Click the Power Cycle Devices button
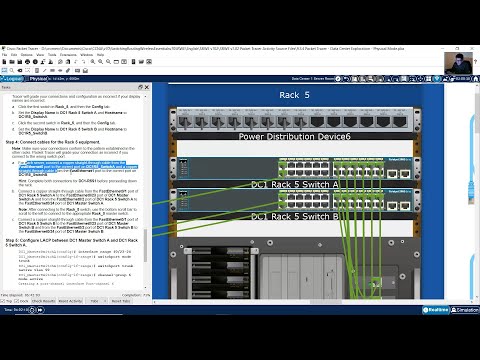Viewport: 480px width, 360px height. pos(32,310)
